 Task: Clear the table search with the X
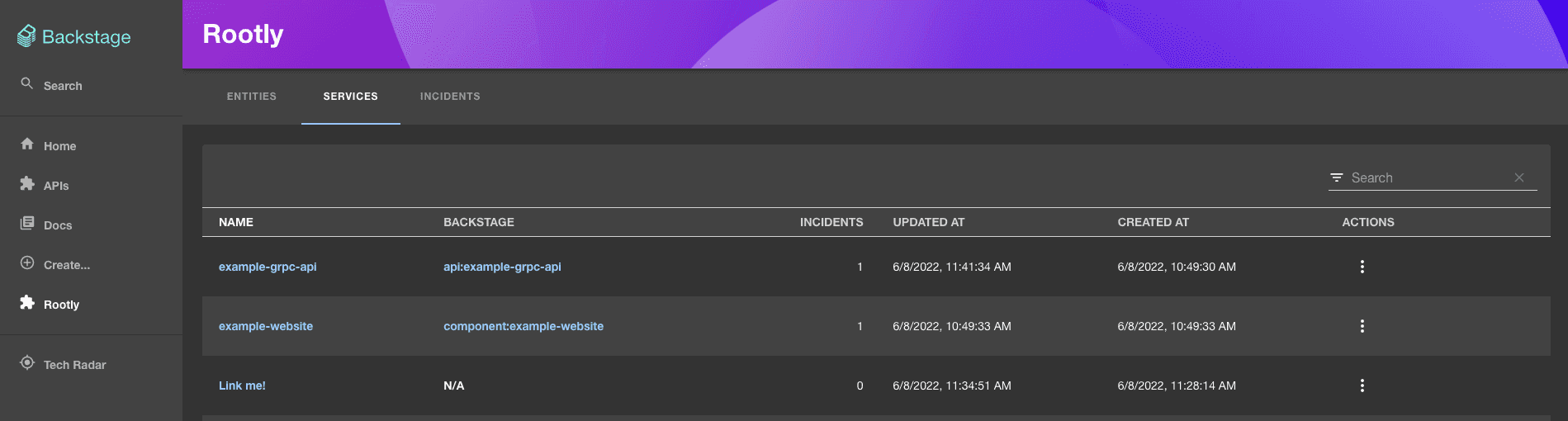coord(1519,177)
